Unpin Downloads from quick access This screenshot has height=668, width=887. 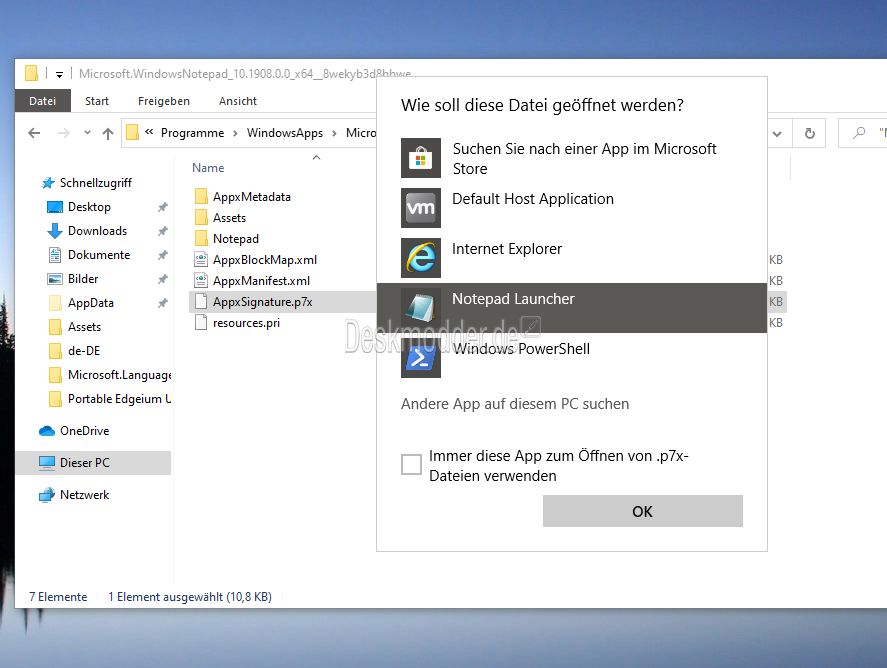pyautogui.click(x=162, y=231)
